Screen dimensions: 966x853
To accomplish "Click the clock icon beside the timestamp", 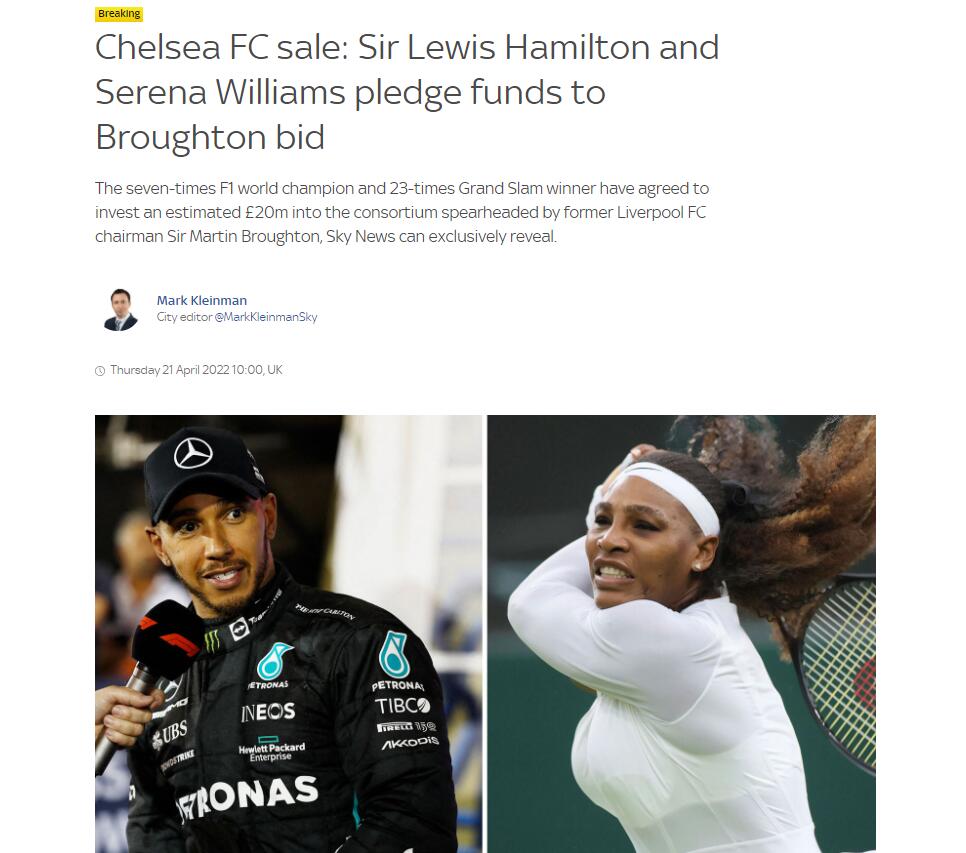I will click(100, 371).
